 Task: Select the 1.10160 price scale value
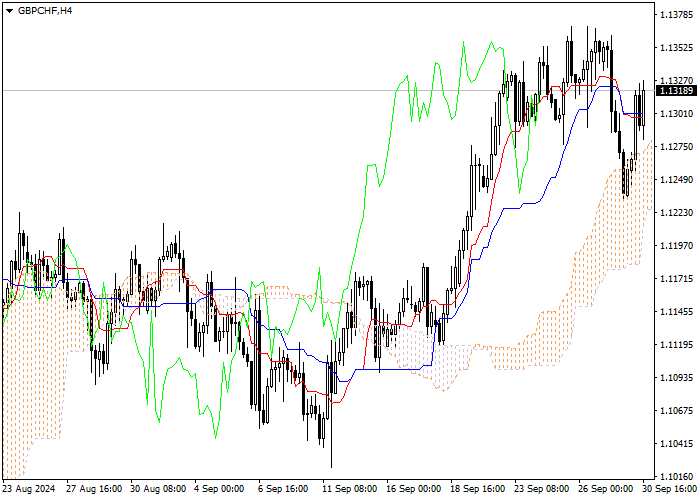tap(677, 477)
